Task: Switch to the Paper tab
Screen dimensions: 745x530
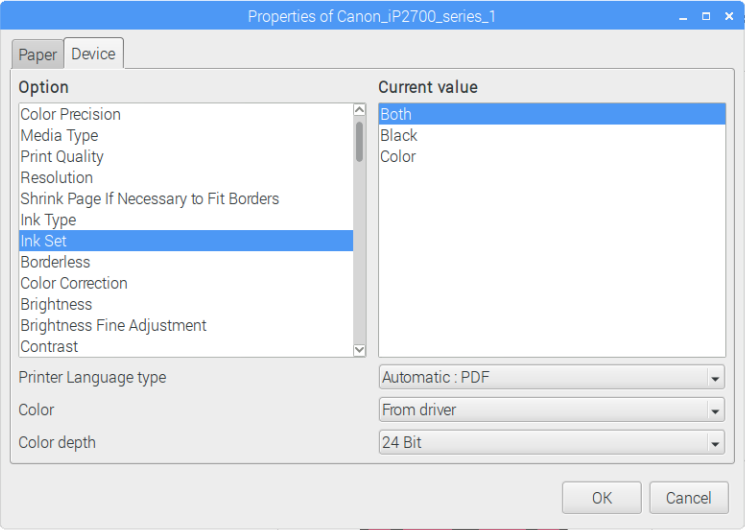Action: coord(38,55)
